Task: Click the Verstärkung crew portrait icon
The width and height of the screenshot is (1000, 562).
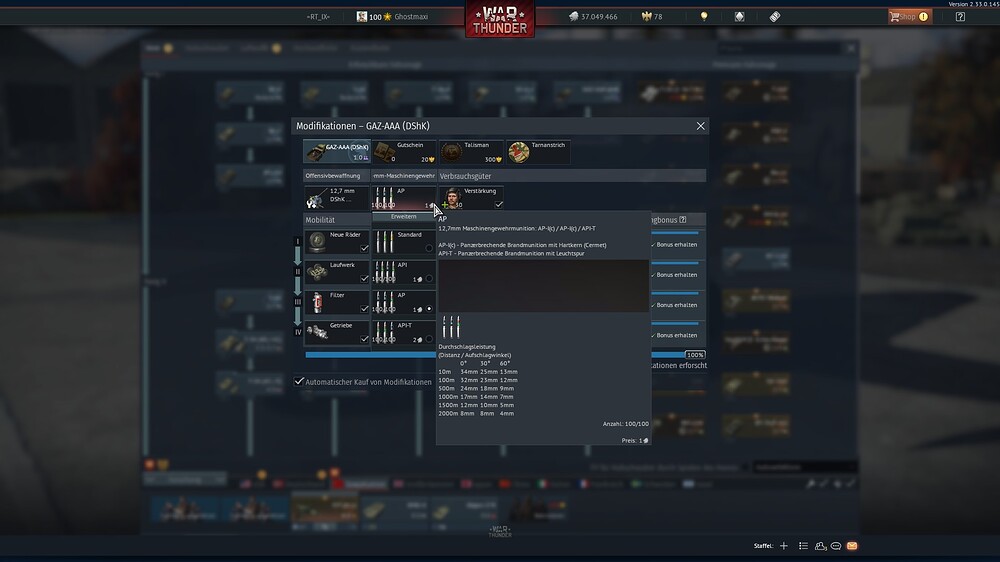Action: click(452, 198)
